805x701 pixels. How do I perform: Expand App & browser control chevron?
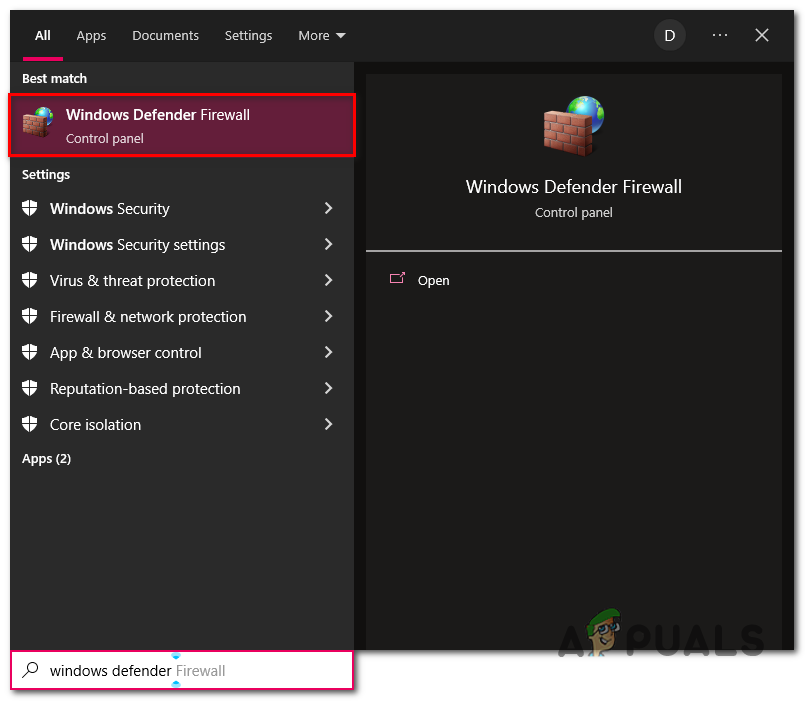[x=329, y=352]
